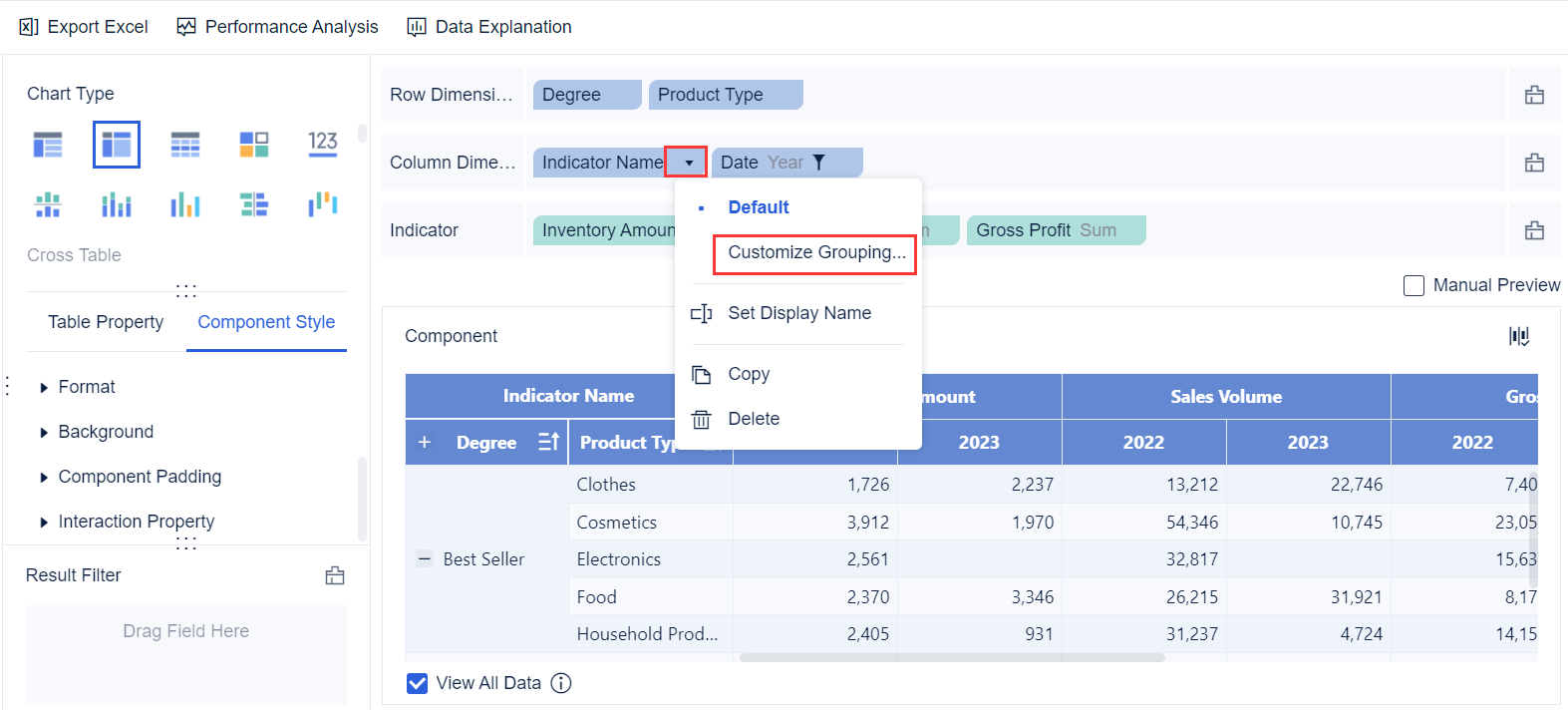This screenshot has width=1568, height=710.
Task: Click the component chart settings icon
Action: (1519, 336)
